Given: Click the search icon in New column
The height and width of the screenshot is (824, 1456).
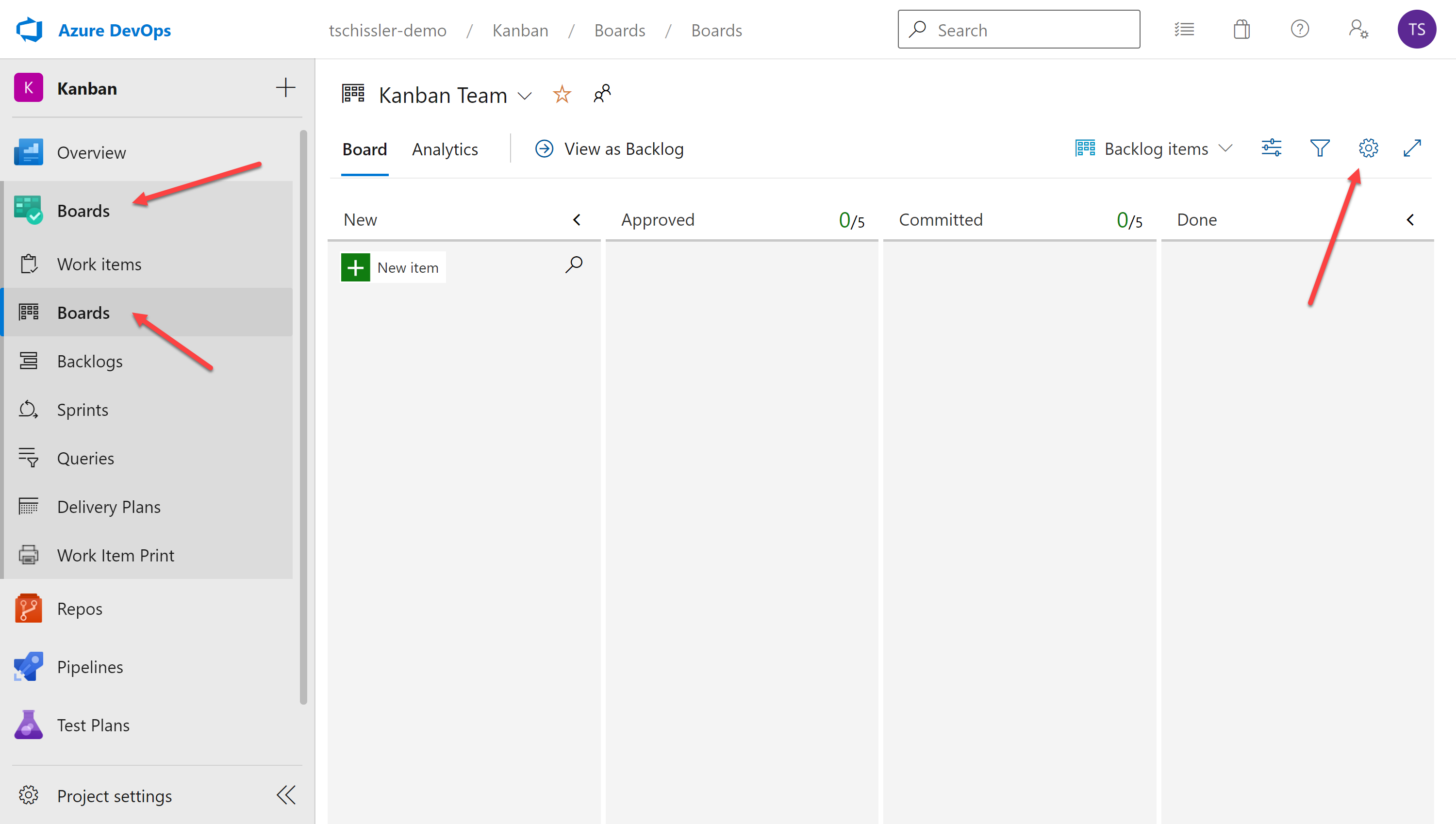Looking at the screenshot, I should point(574,264).
